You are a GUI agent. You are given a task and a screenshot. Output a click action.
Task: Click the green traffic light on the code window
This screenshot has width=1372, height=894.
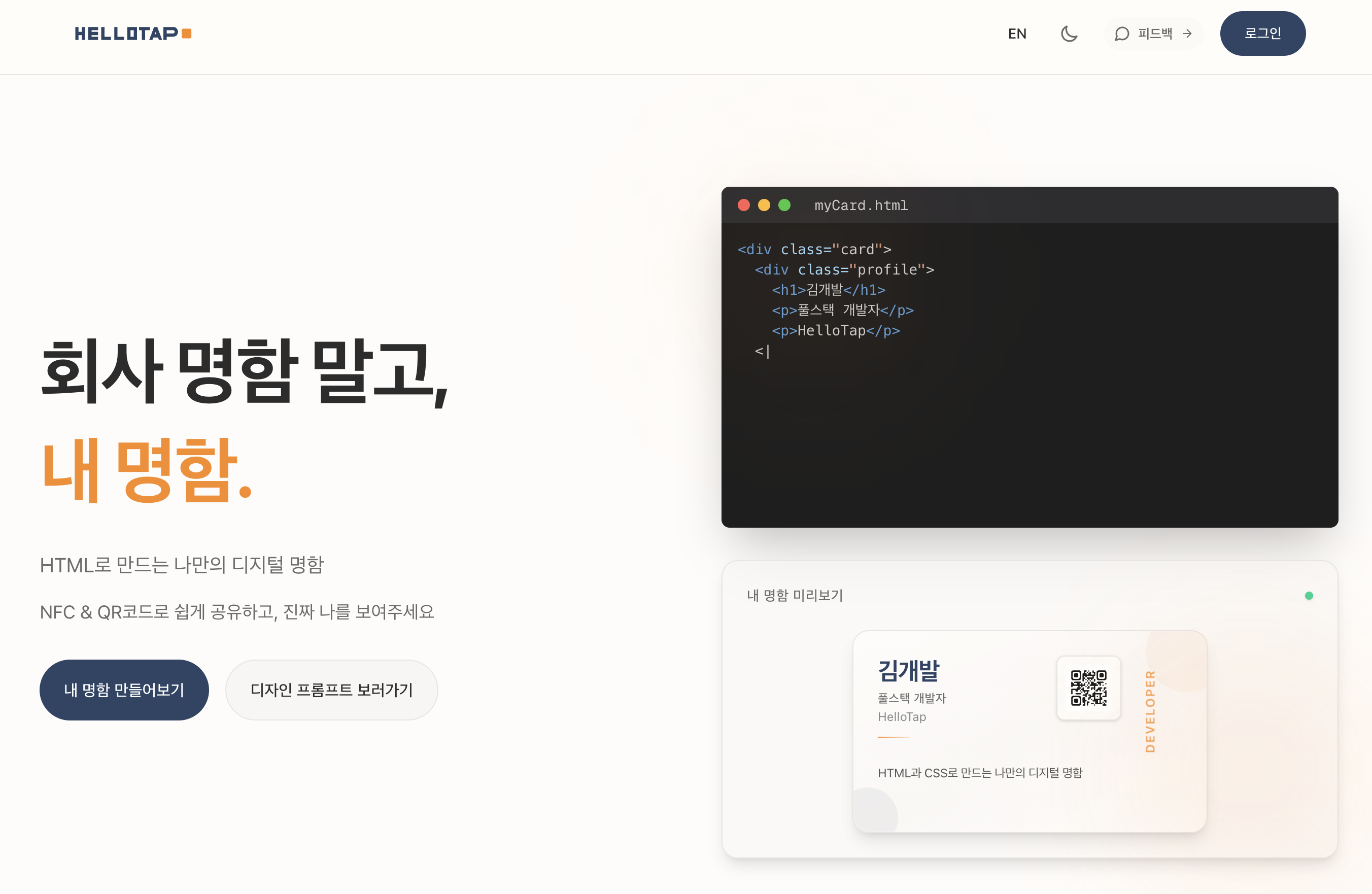(784, 205)
